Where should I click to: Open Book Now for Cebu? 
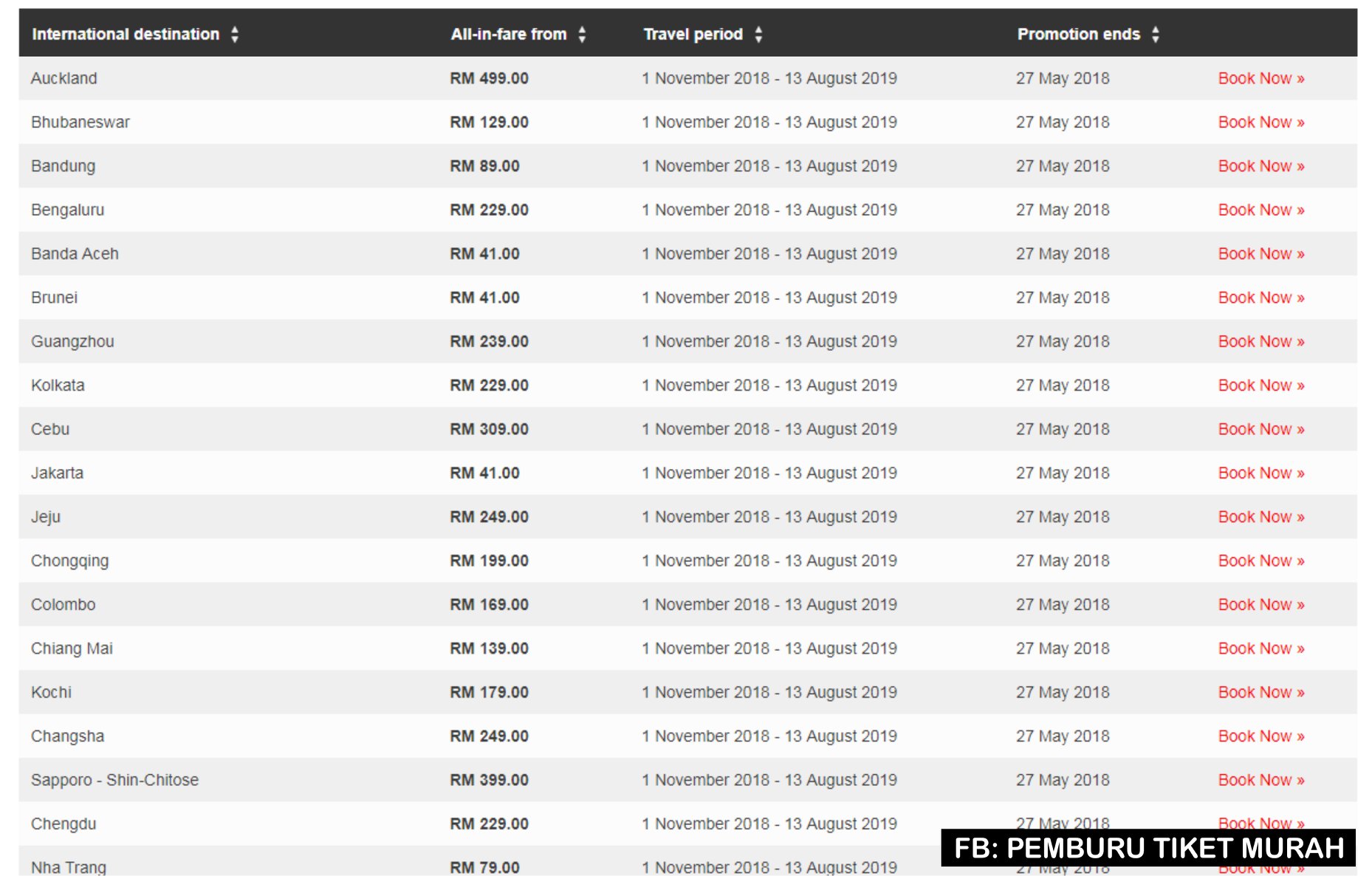coord(1261,429)
